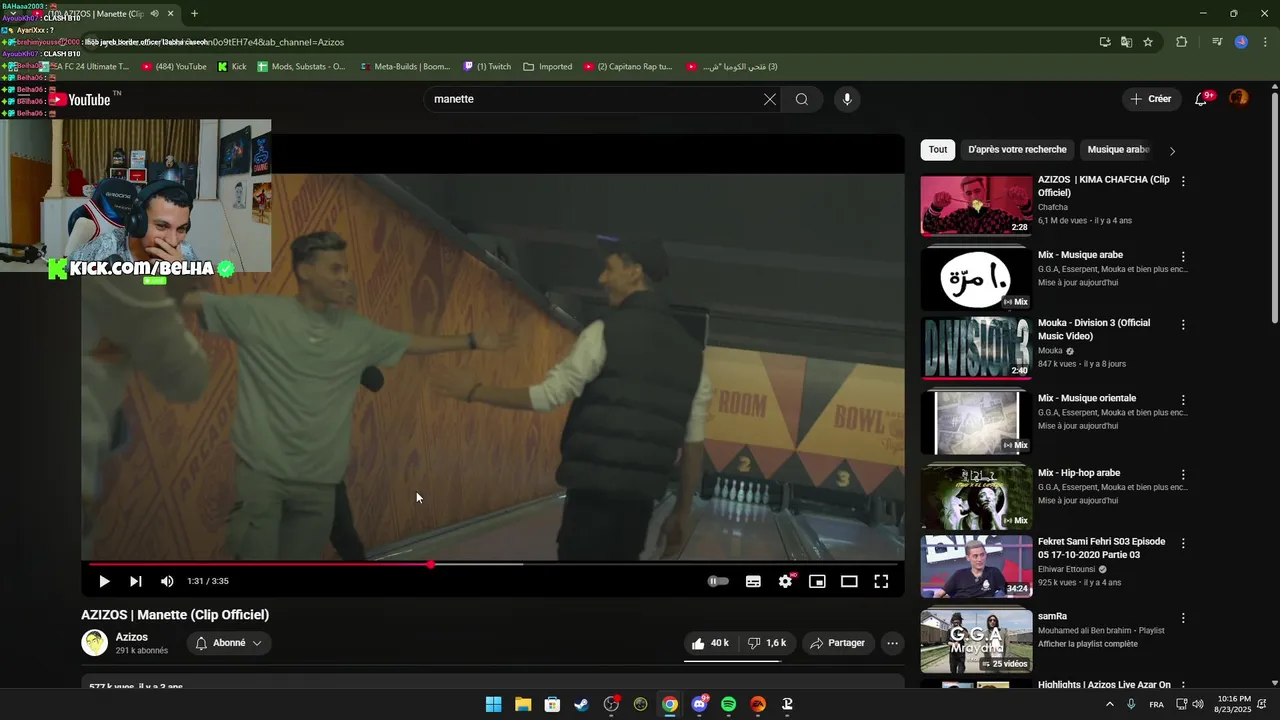Open the Kick bookmark
Screen dimensions: 1280x720
[x=232, y=67]
